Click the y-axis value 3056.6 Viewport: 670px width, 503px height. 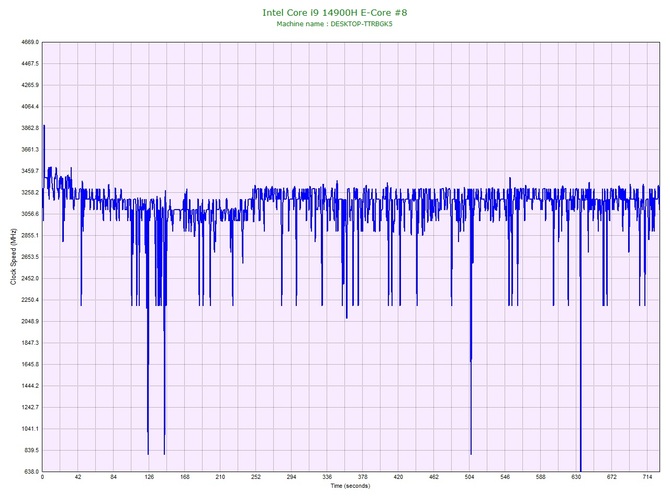tap(30, 214)
